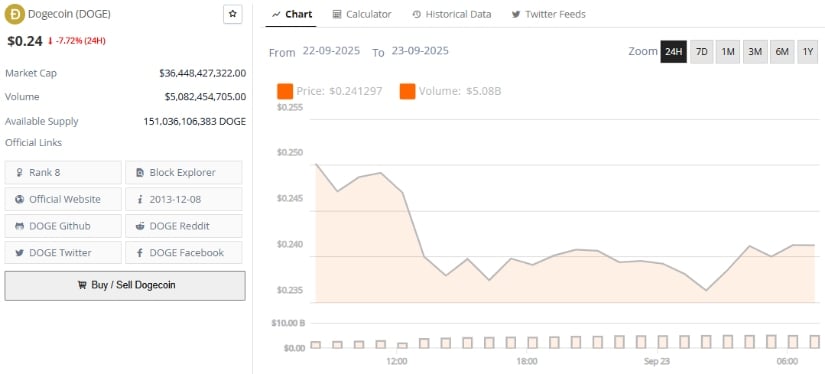The image size is (825, 374).
Task: Click the $0.24 price text
Action: click(x=25, y=41)
